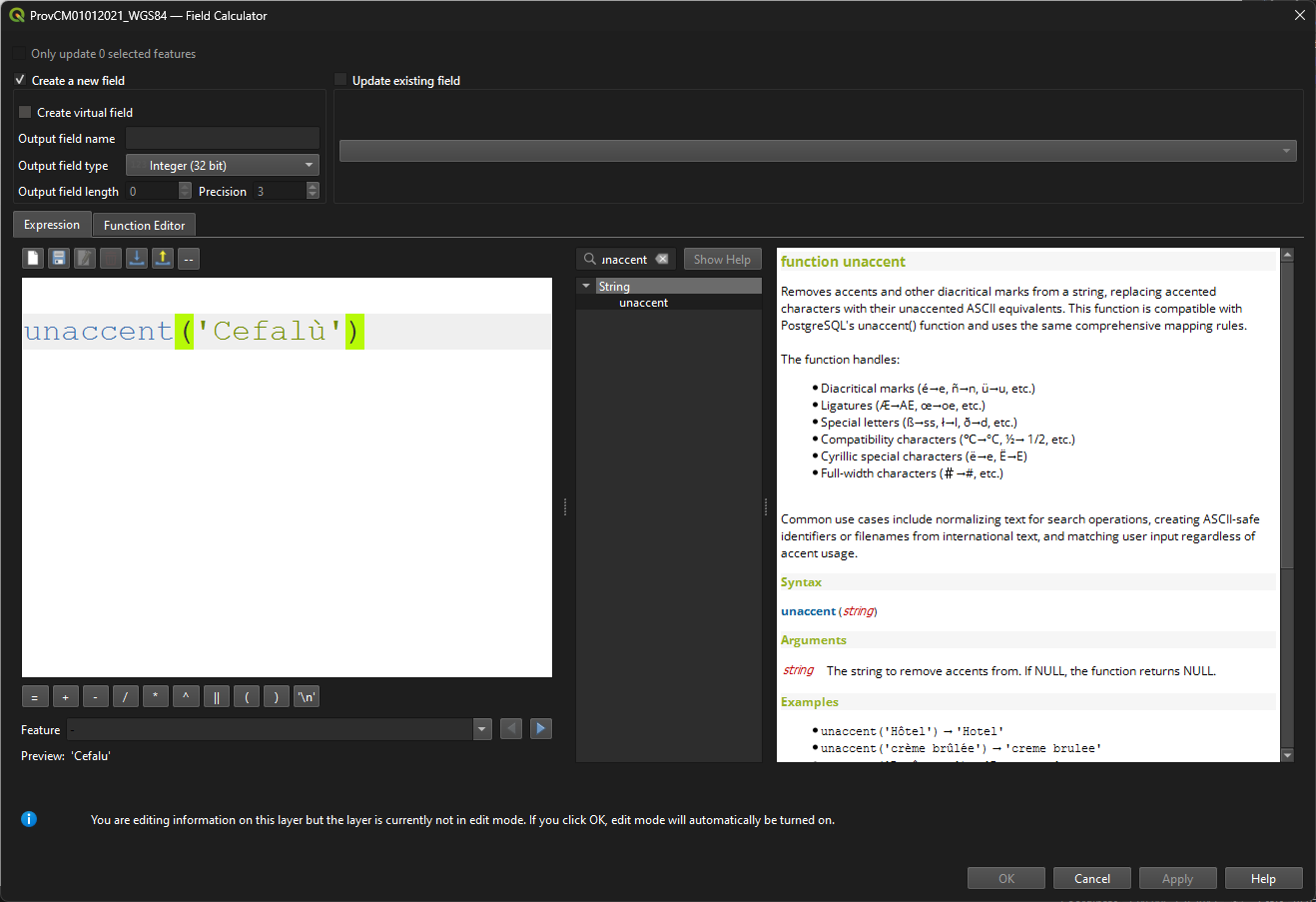Open the Output field type dropdown
This screenshot has height=902, width=1316.
click(x=223, y=166)
